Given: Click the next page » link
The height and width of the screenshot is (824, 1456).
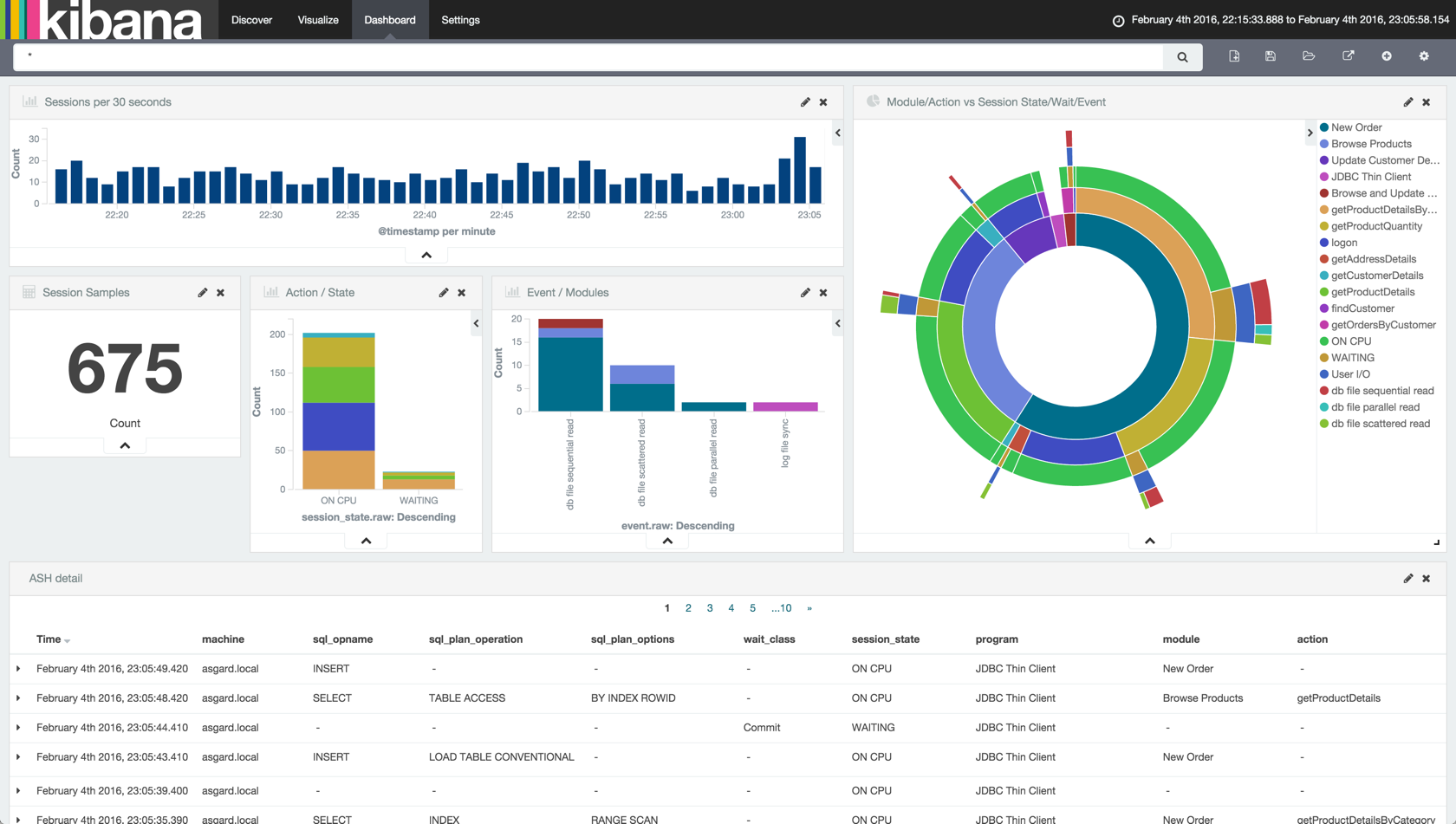Looking at the screenshot, I should (x=809, y=608).
